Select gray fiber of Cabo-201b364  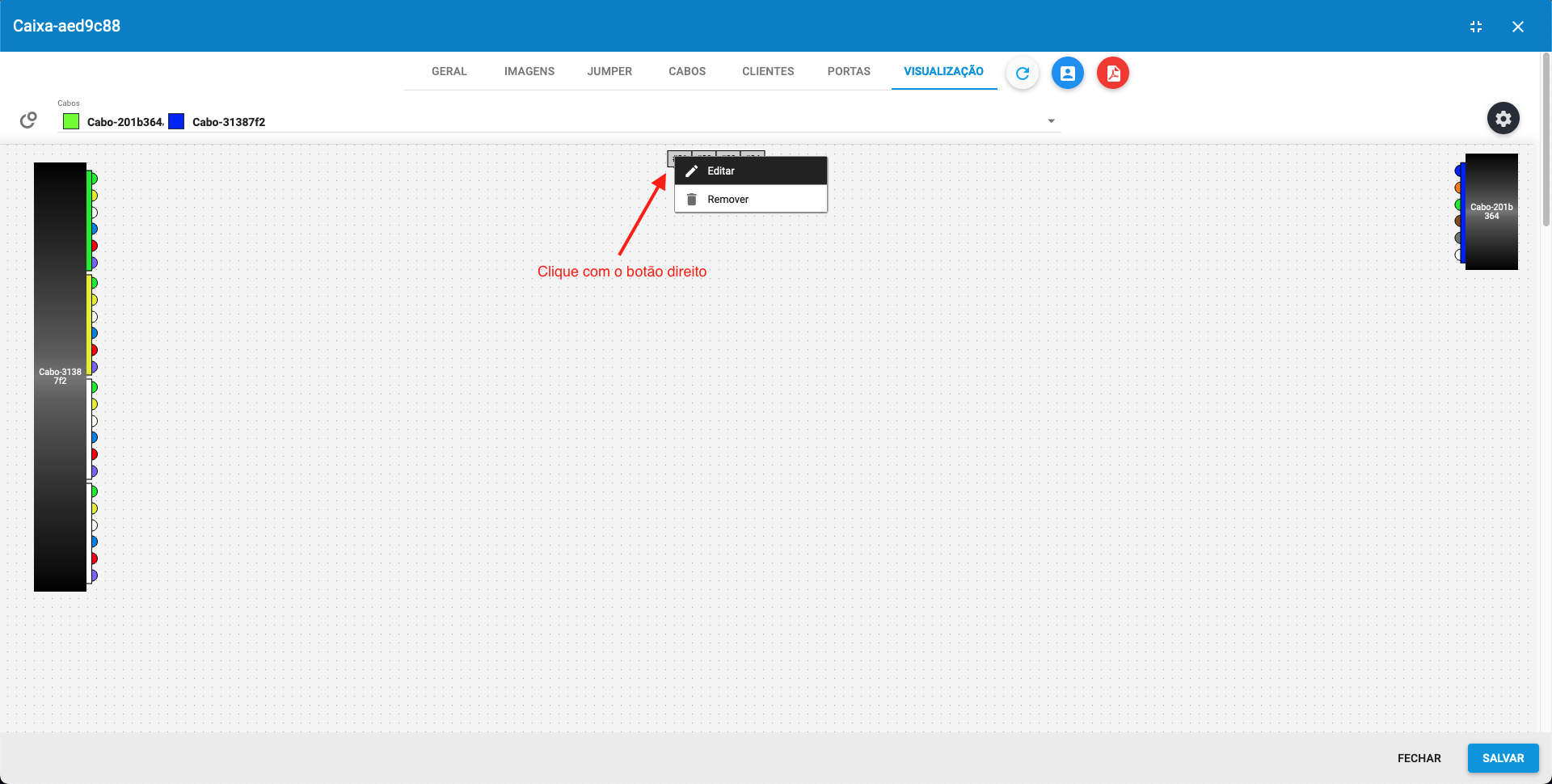pyautogui.click(x=1458, y=238)
